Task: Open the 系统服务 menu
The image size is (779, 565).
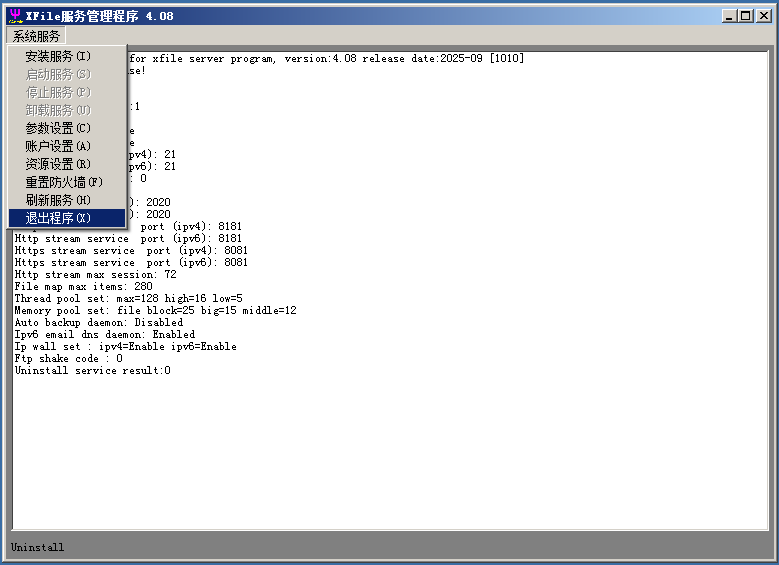Action: (37, 36)
